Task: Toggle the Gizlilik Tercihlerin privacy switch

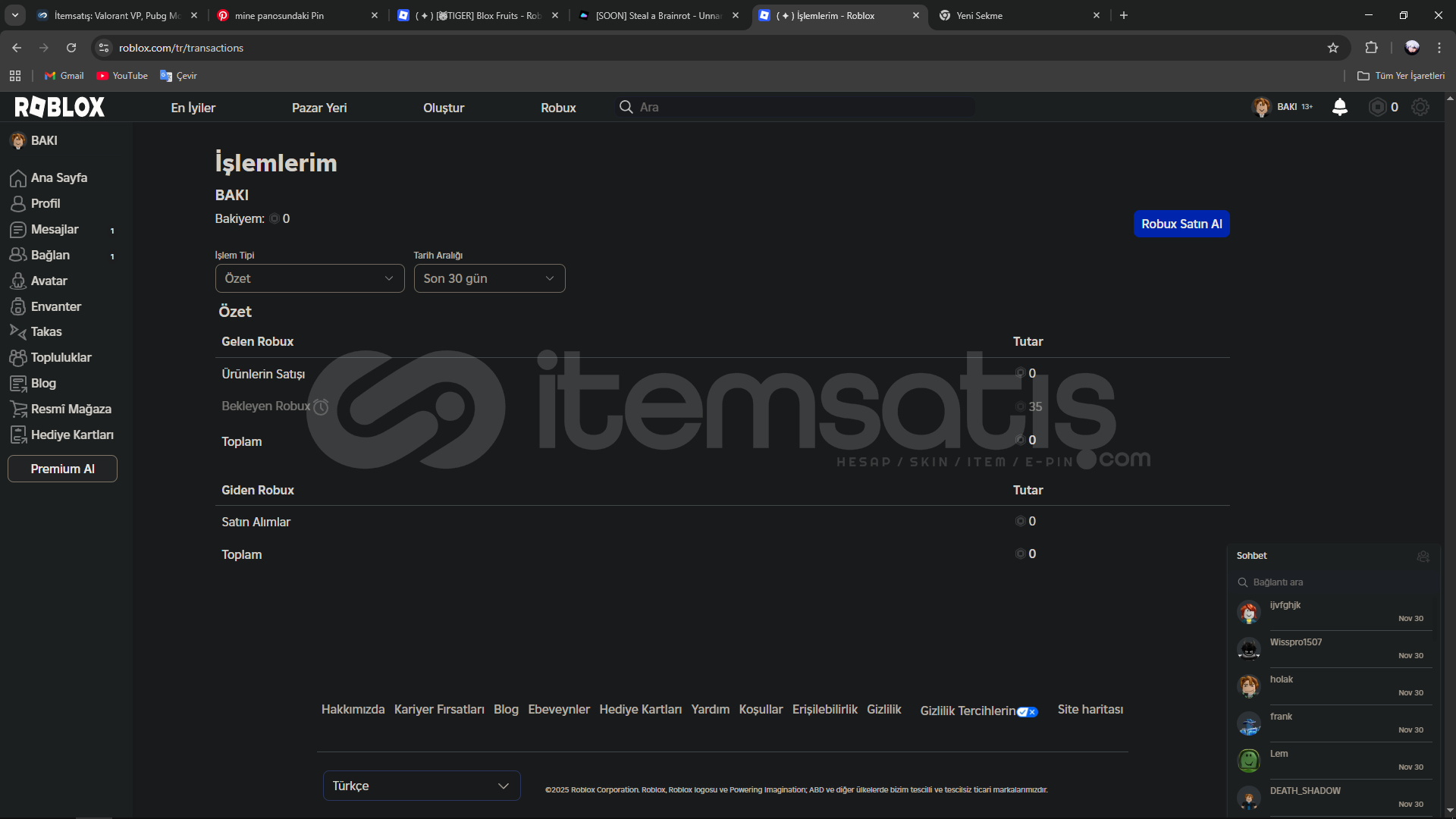Action: (x=1027, y=711)
